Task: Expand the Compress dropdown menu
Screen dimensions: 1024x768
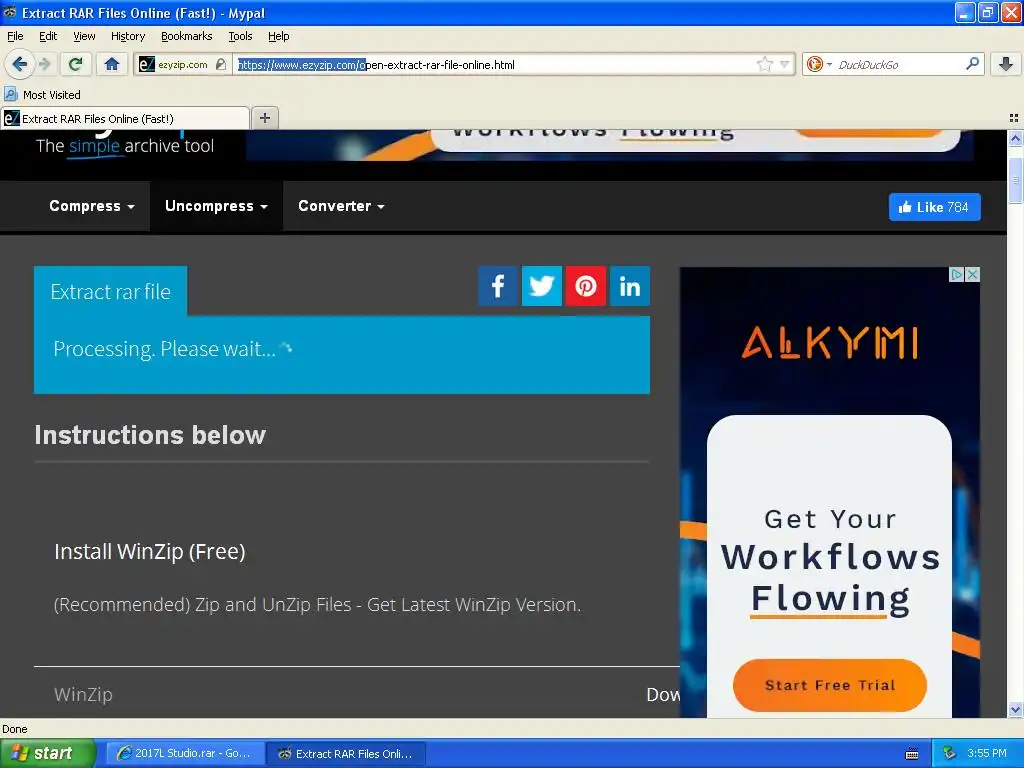Action: pos(92,206)
